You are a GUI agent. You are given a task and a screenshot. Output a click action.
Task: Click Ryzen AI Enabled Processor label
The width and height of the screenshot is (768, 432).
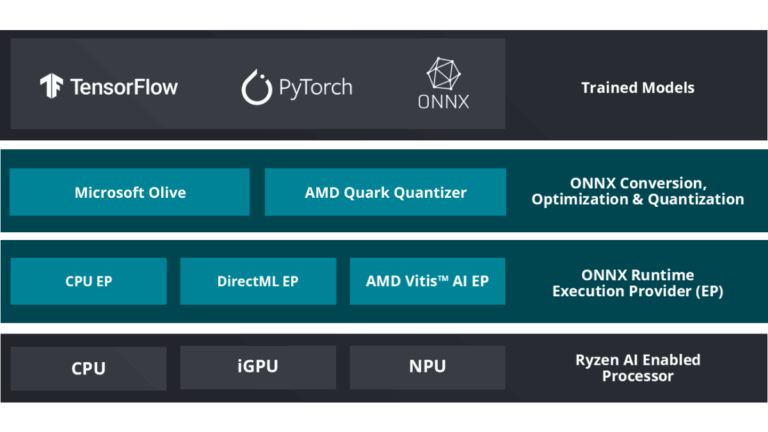[638, 368]
